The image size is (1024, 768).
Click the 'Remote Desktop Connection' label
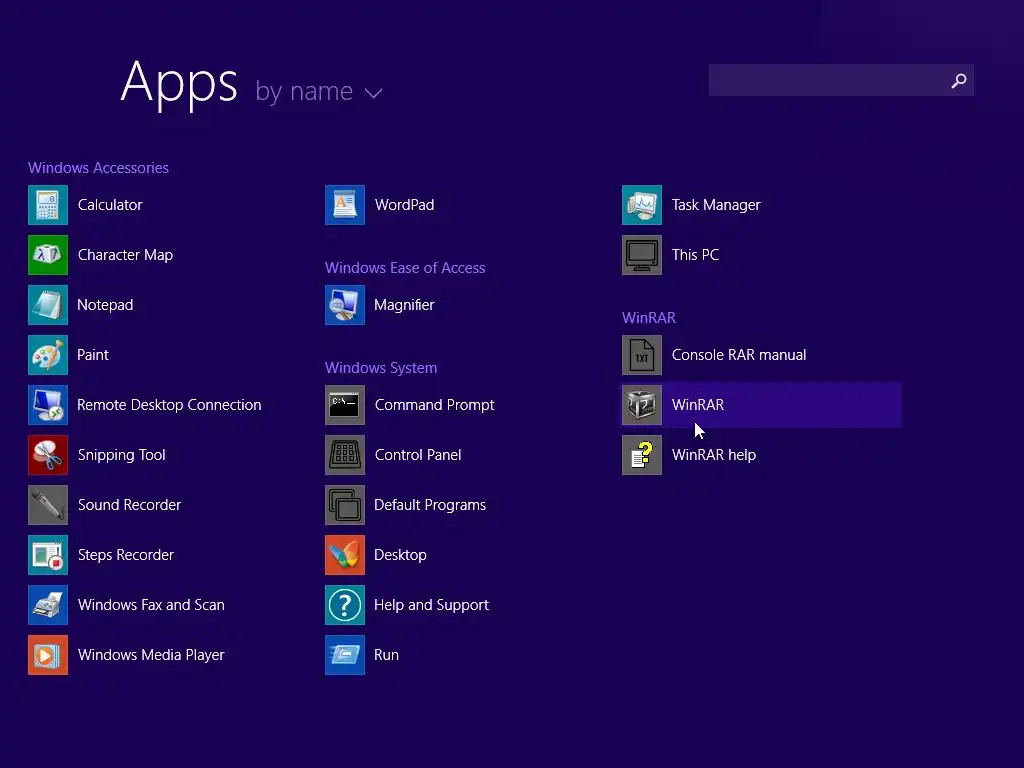click(169, 405)
